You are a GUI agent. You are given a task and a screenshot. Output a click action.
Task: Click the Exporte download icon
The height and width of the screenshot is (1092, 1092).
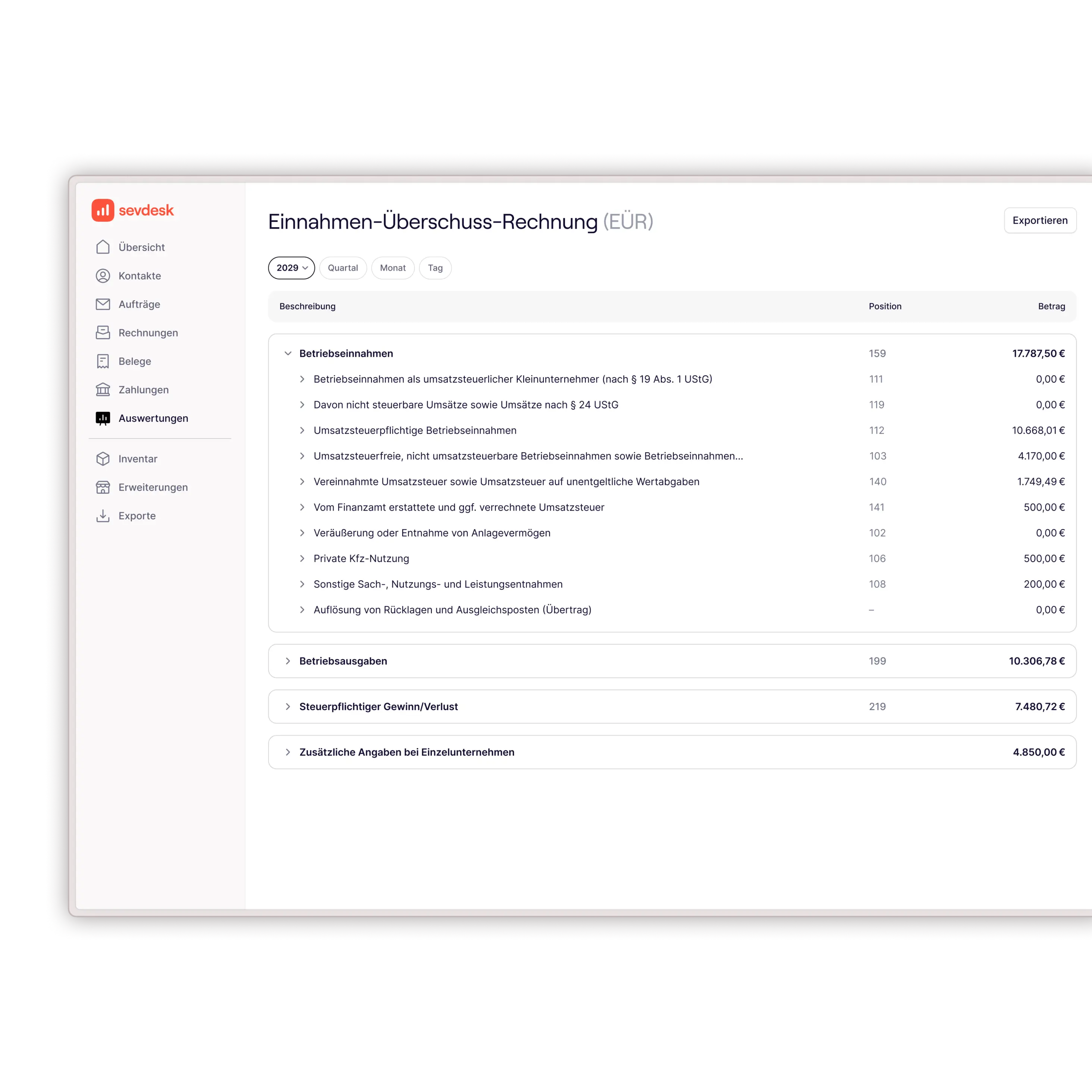pyautogui.click(x=103, y=515)
